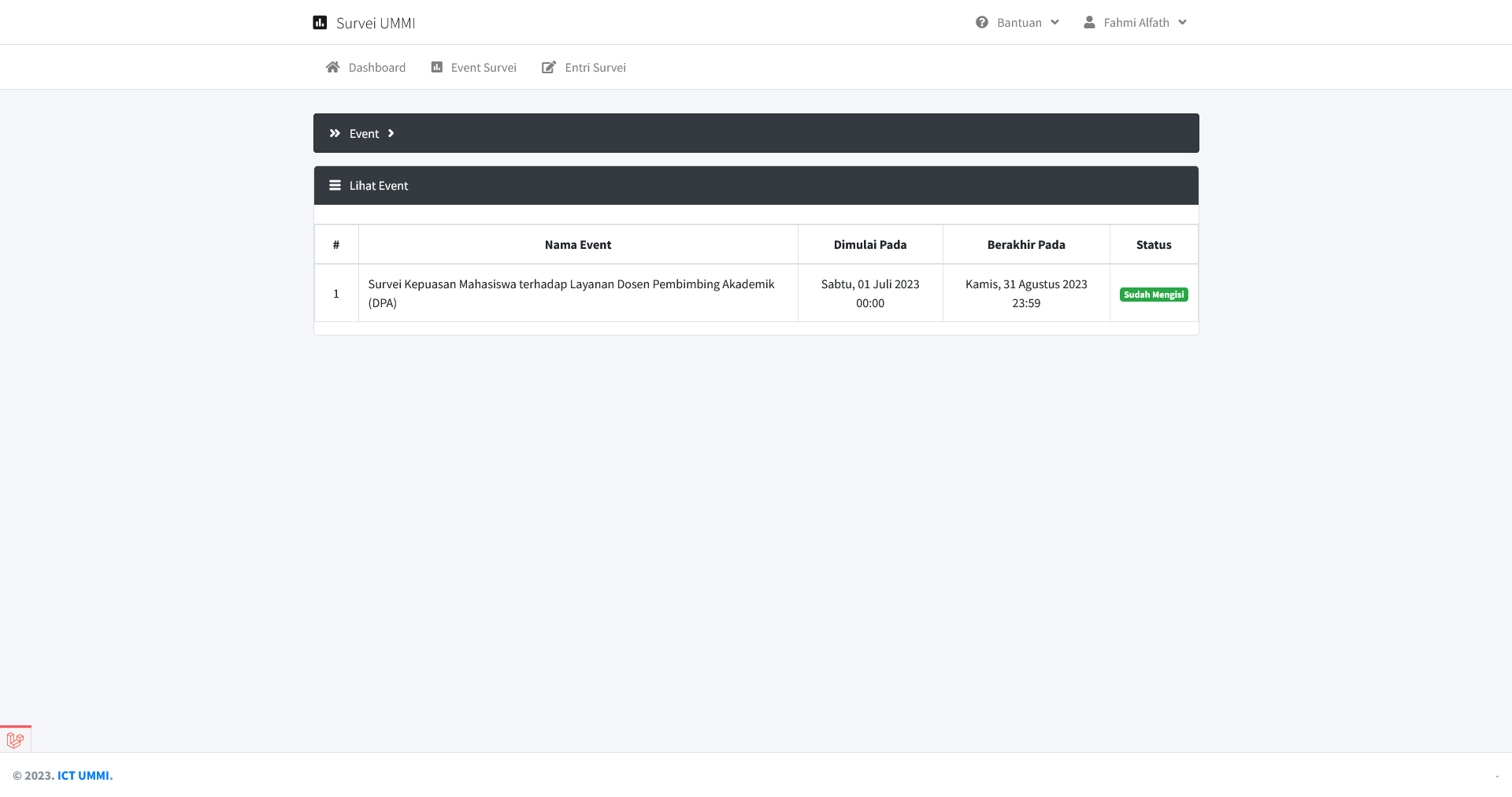Expand the Fahmi Alfath dropdown arrow
The height and width of the screenshot is (797, 1512).
pyautogui.click(x=1182, y=22)
